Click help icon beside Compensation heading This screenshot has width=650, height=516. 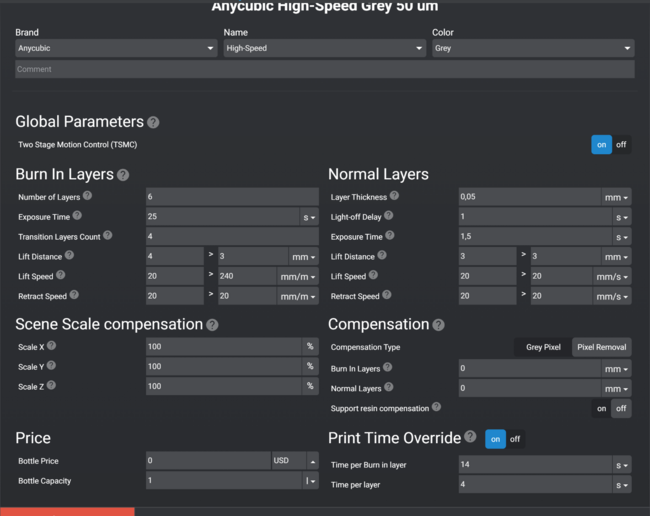pyautogui.click(x=438, y=325)
